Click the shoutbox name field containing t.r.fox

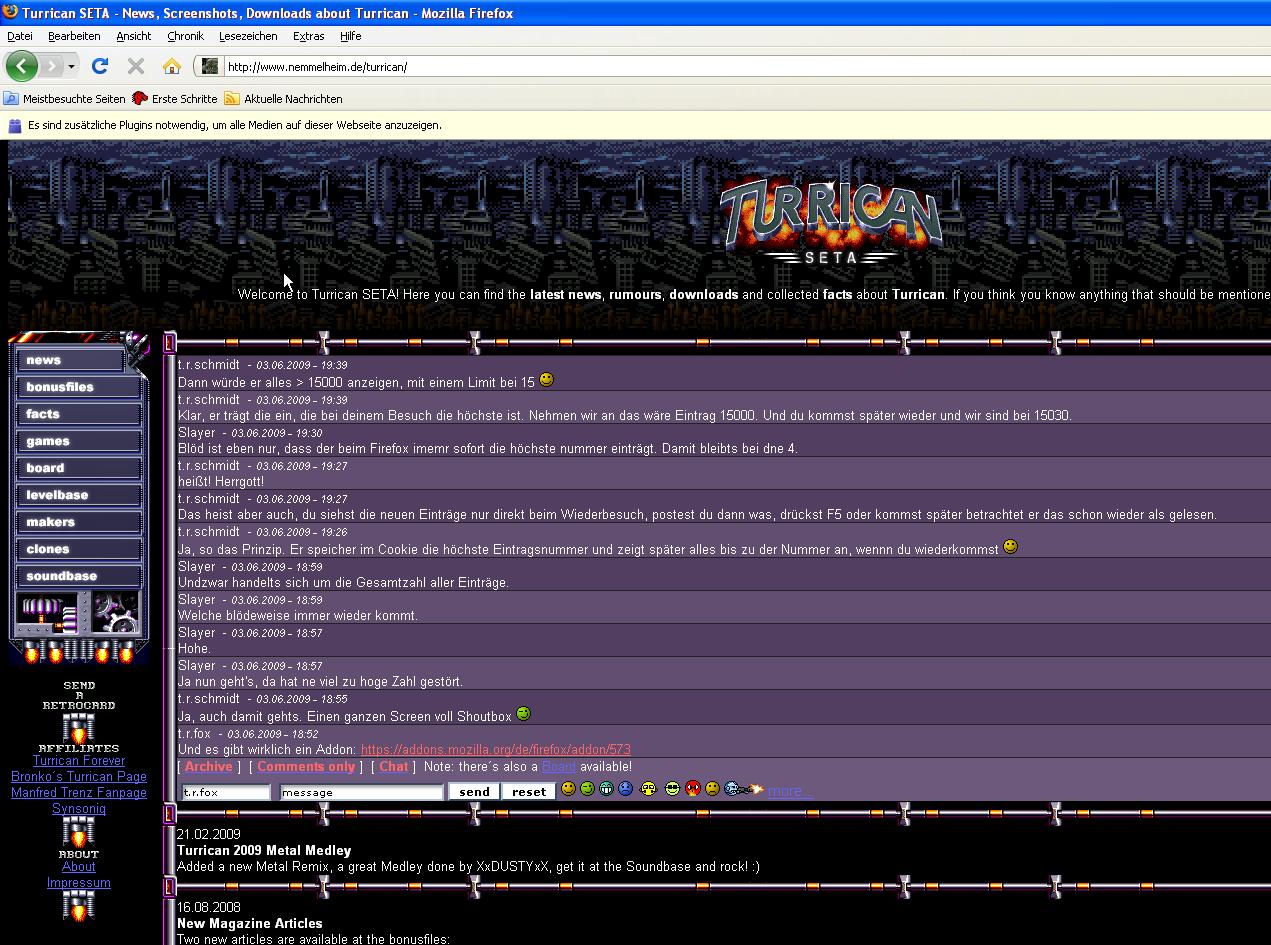click(226, 792)
